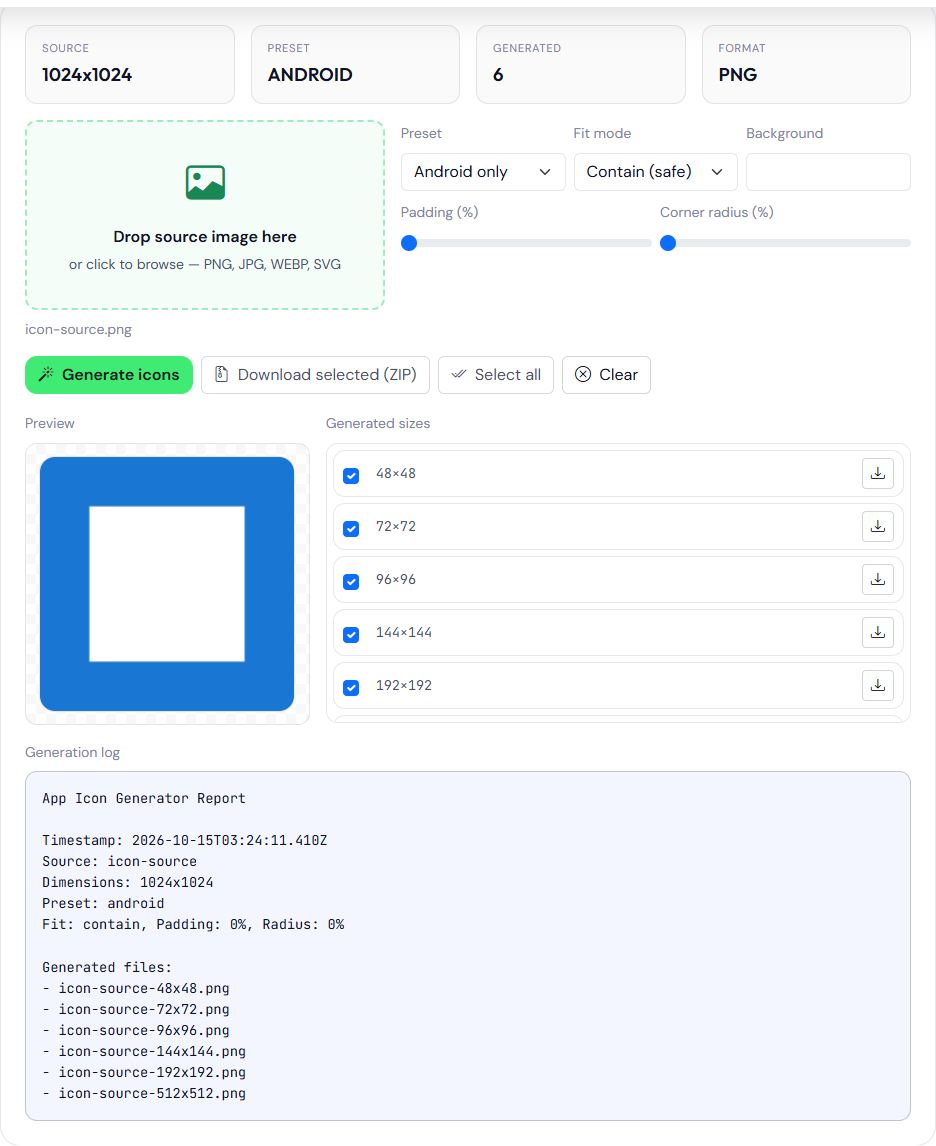Screen dimensions: 936x1146
Task: Download the 48×48 icon
Action: point(878,474)
